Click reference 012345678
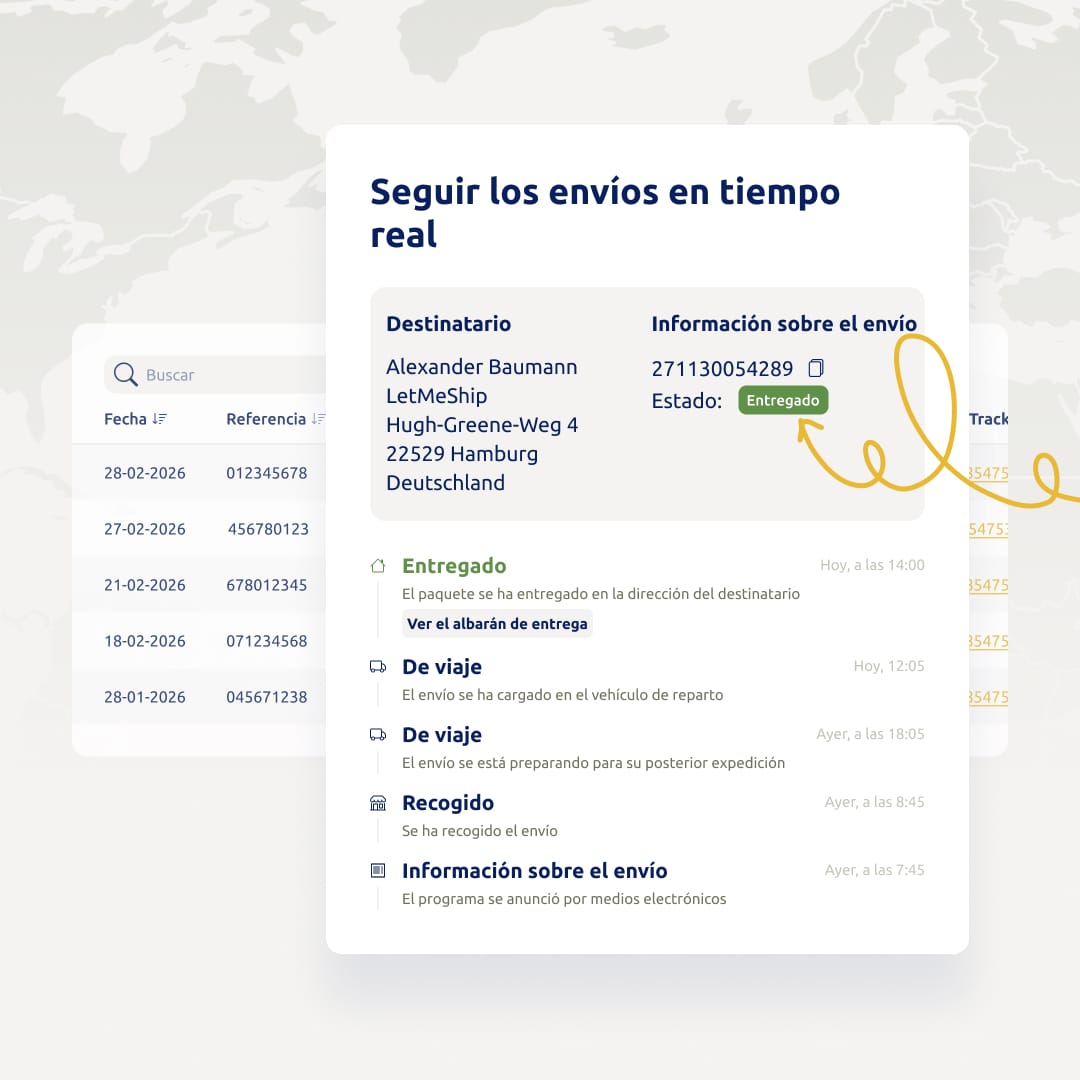Viewport: 1080px width, 1080px height. point(267,473)
